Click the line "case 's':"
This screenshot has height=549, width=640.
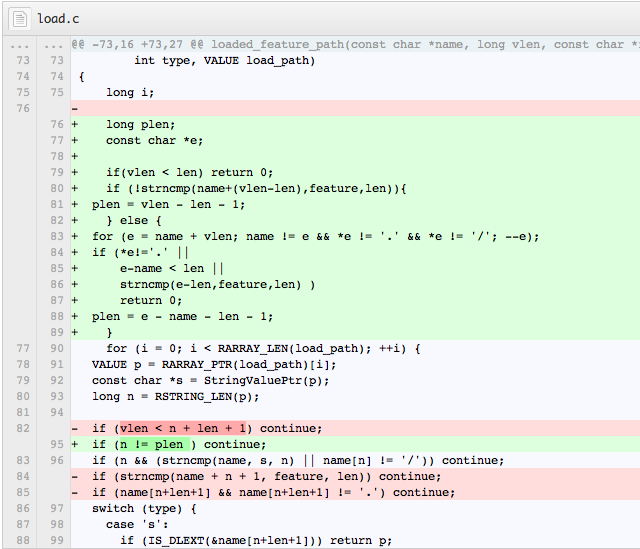(137, 525)
